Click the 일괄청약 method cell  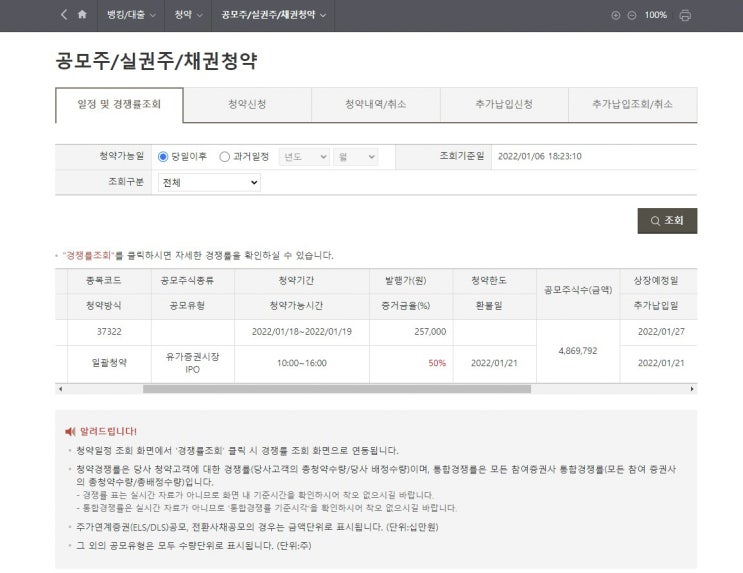[109, 363]
